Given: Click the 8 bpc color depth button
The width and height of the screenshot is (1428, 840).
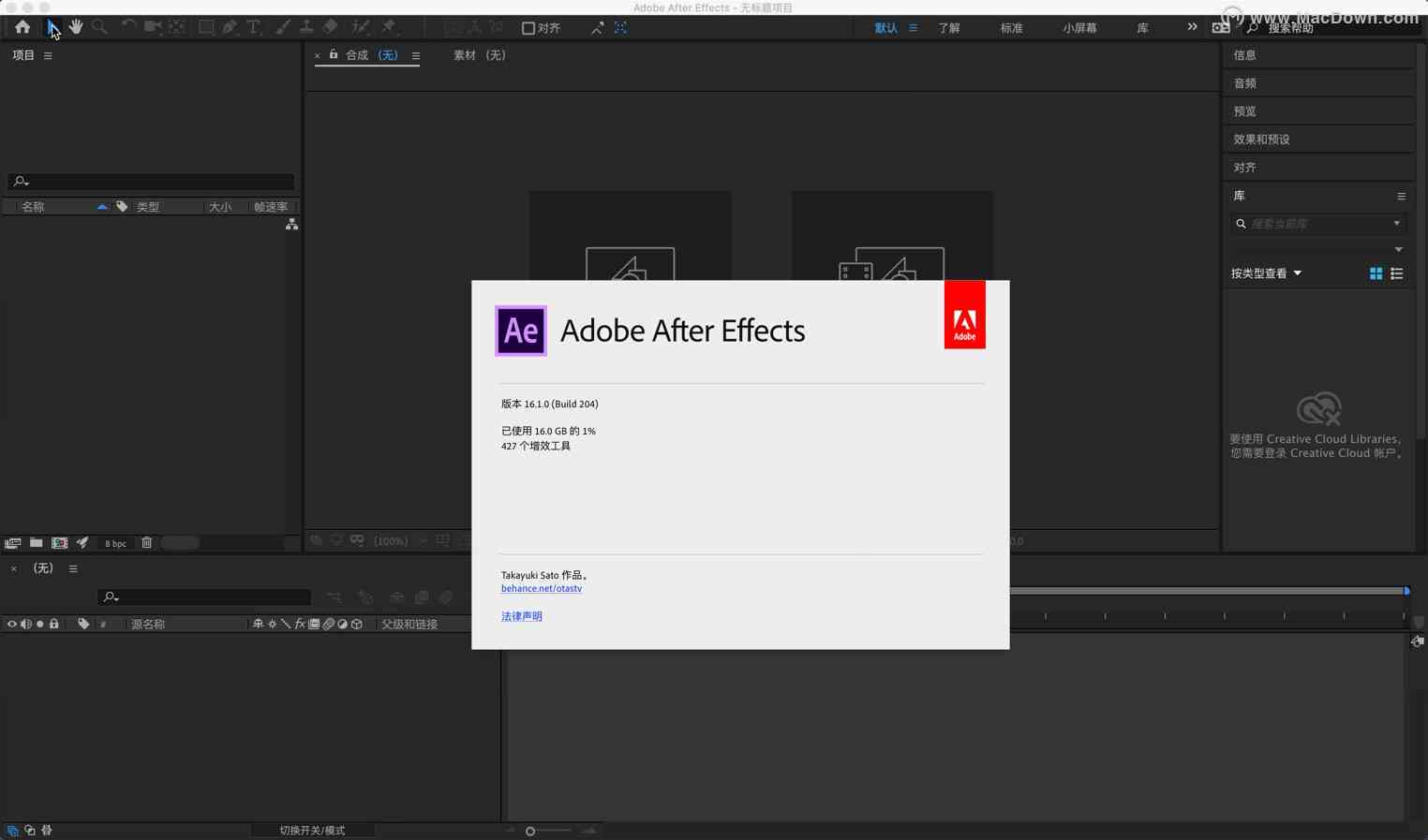Looking at the screenshot, I should [116, 544].
